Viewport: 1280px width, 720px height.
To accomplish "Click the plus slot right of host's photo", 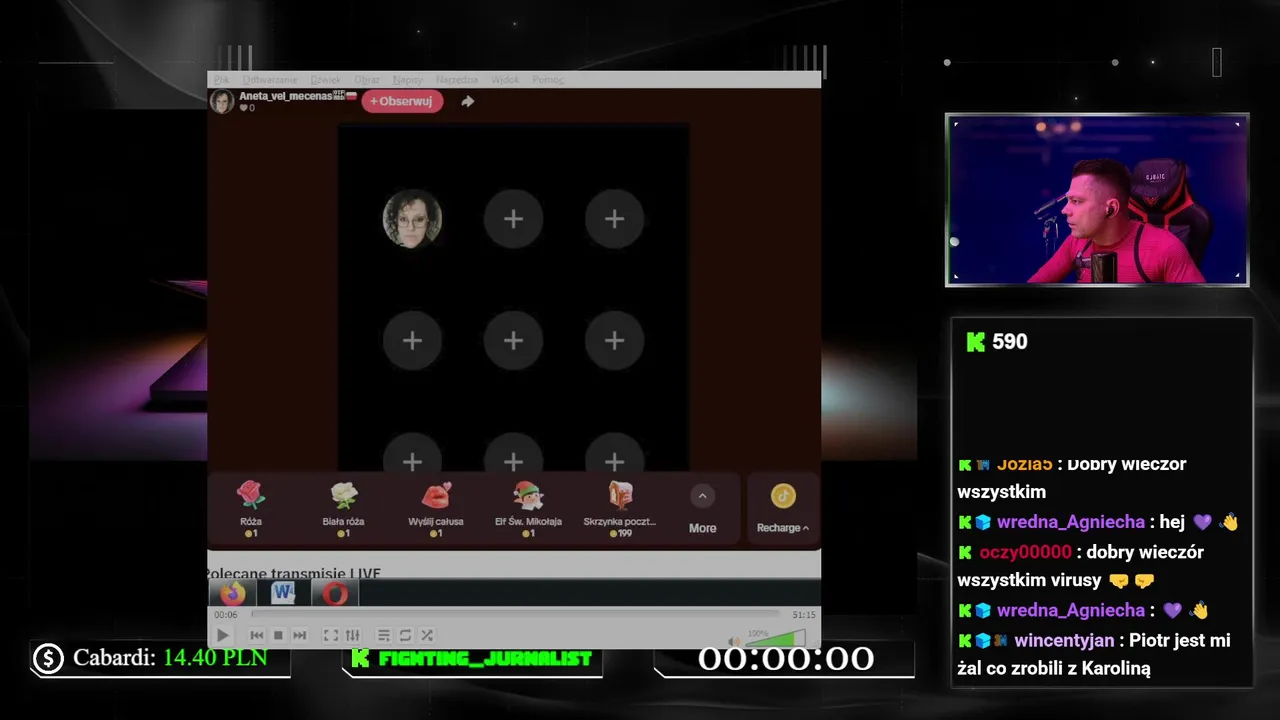I will click(x=513, y=219).
